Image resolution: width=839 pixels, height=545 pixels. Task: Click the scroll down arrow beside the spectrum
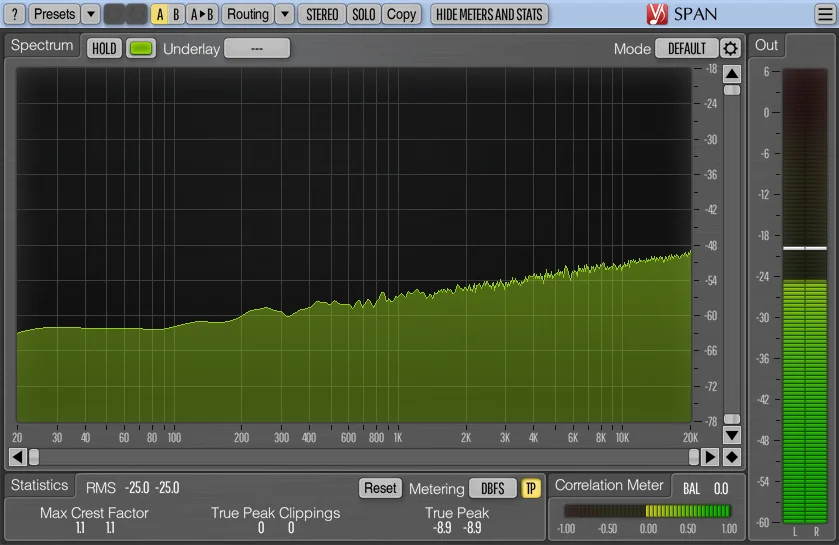[x=732, y=435]
